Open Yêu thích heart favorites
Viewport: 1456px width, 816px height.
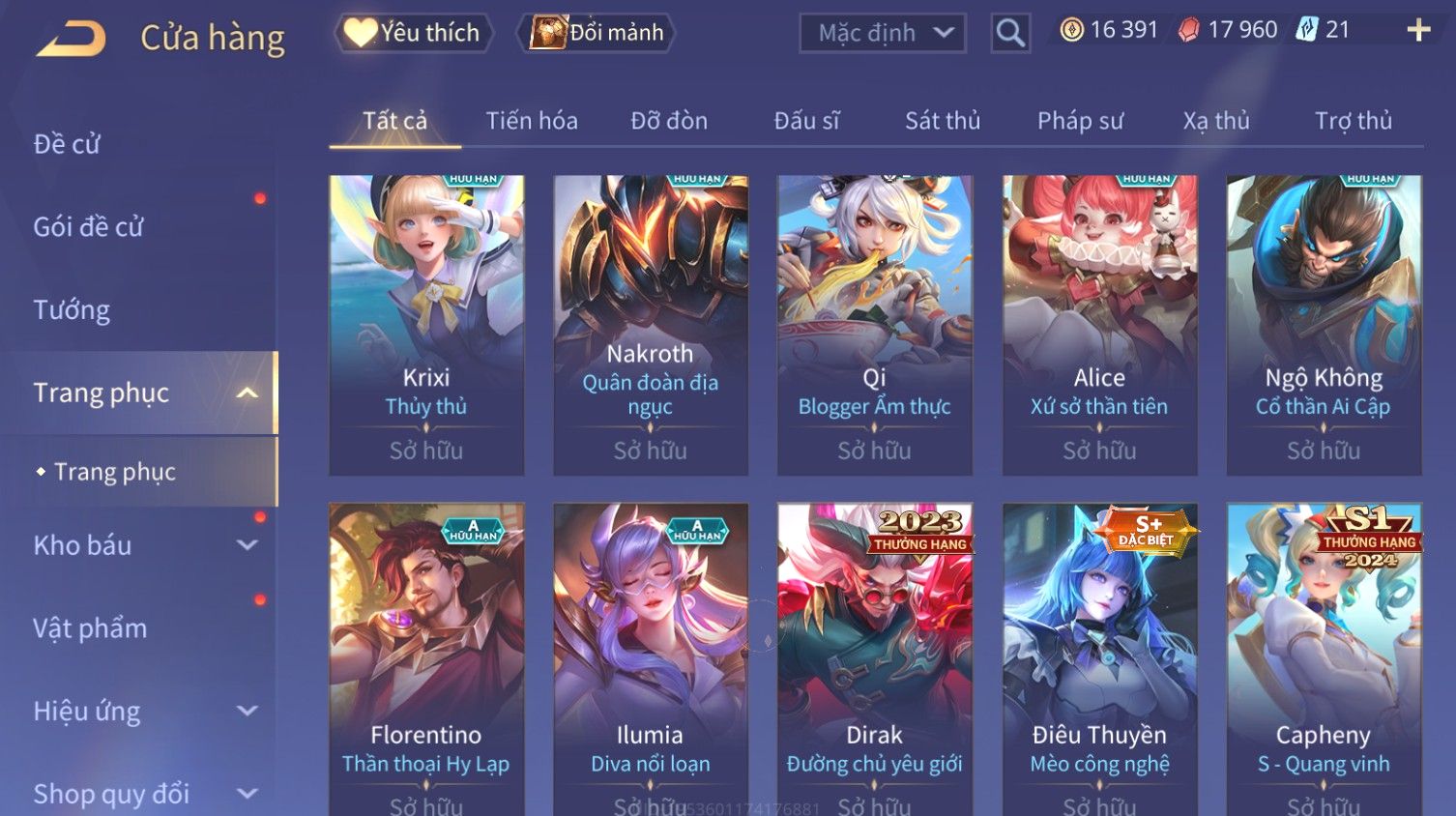coord(413,33)
